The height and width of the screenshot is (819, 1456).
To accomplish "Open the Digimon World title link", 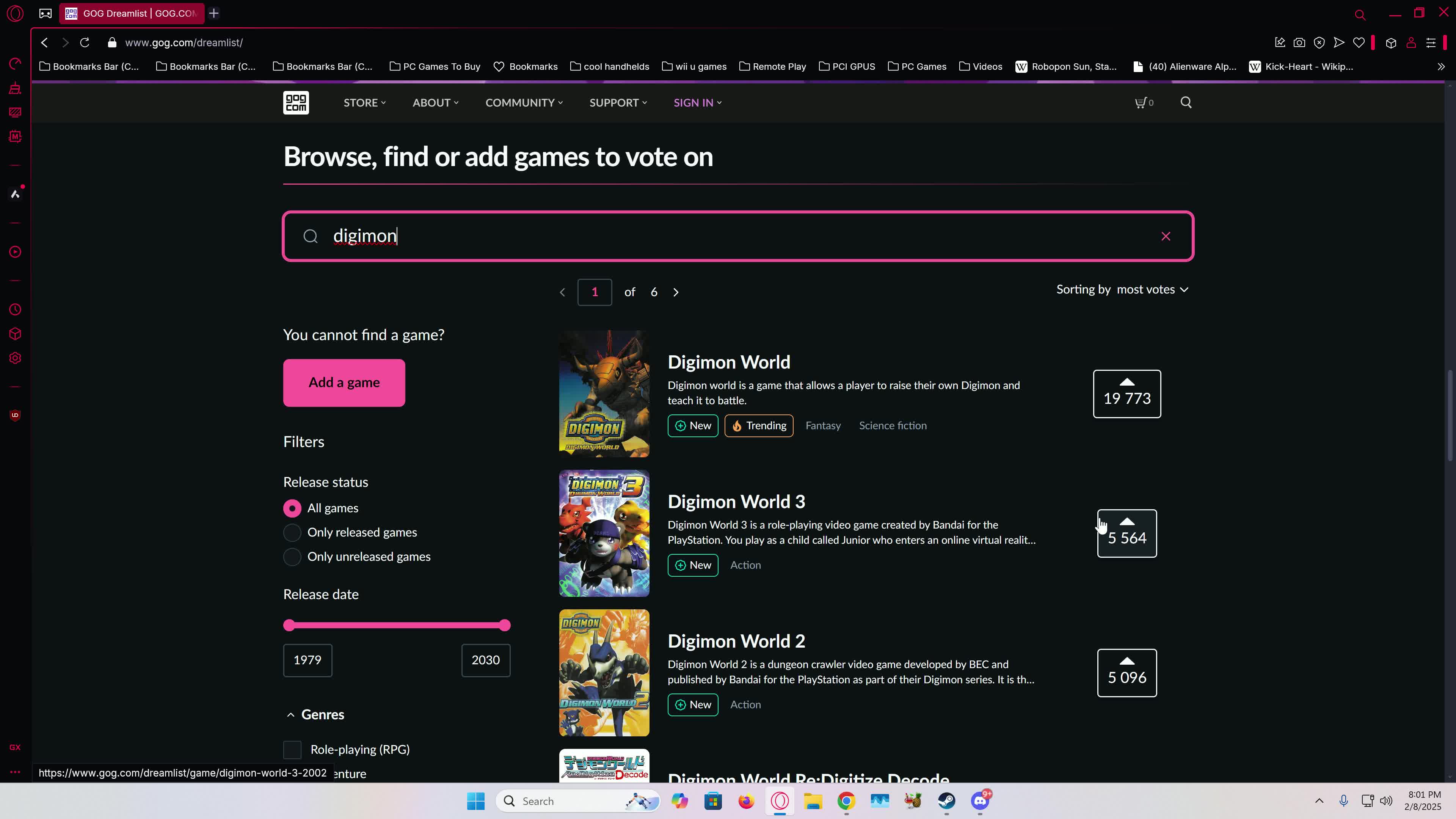I will click(729, 362).
